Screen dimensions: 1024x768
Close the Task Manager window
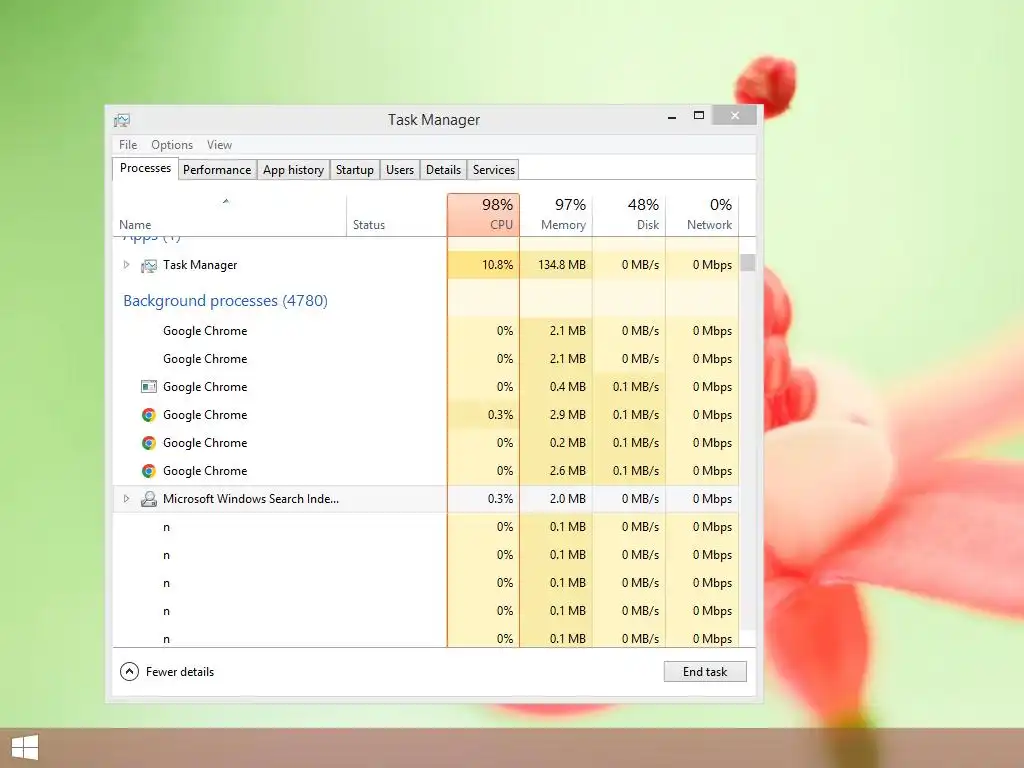point(735,116)
